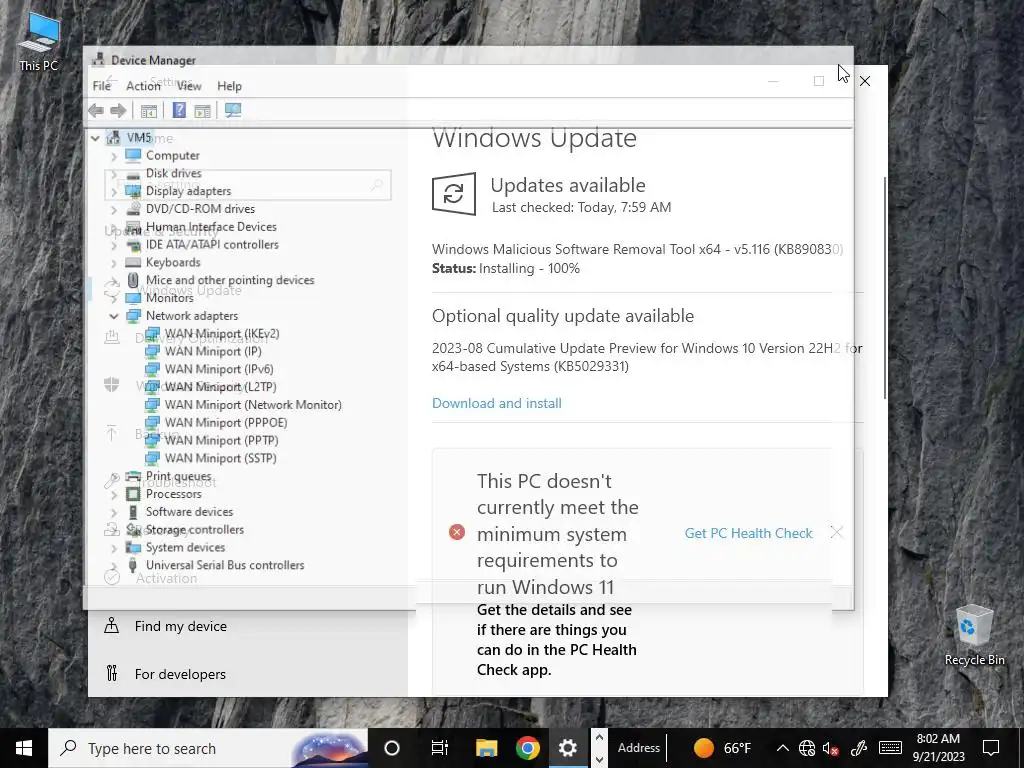Open the notifications action center
The height and width of the screenshot is (768, 1024).
991,748
